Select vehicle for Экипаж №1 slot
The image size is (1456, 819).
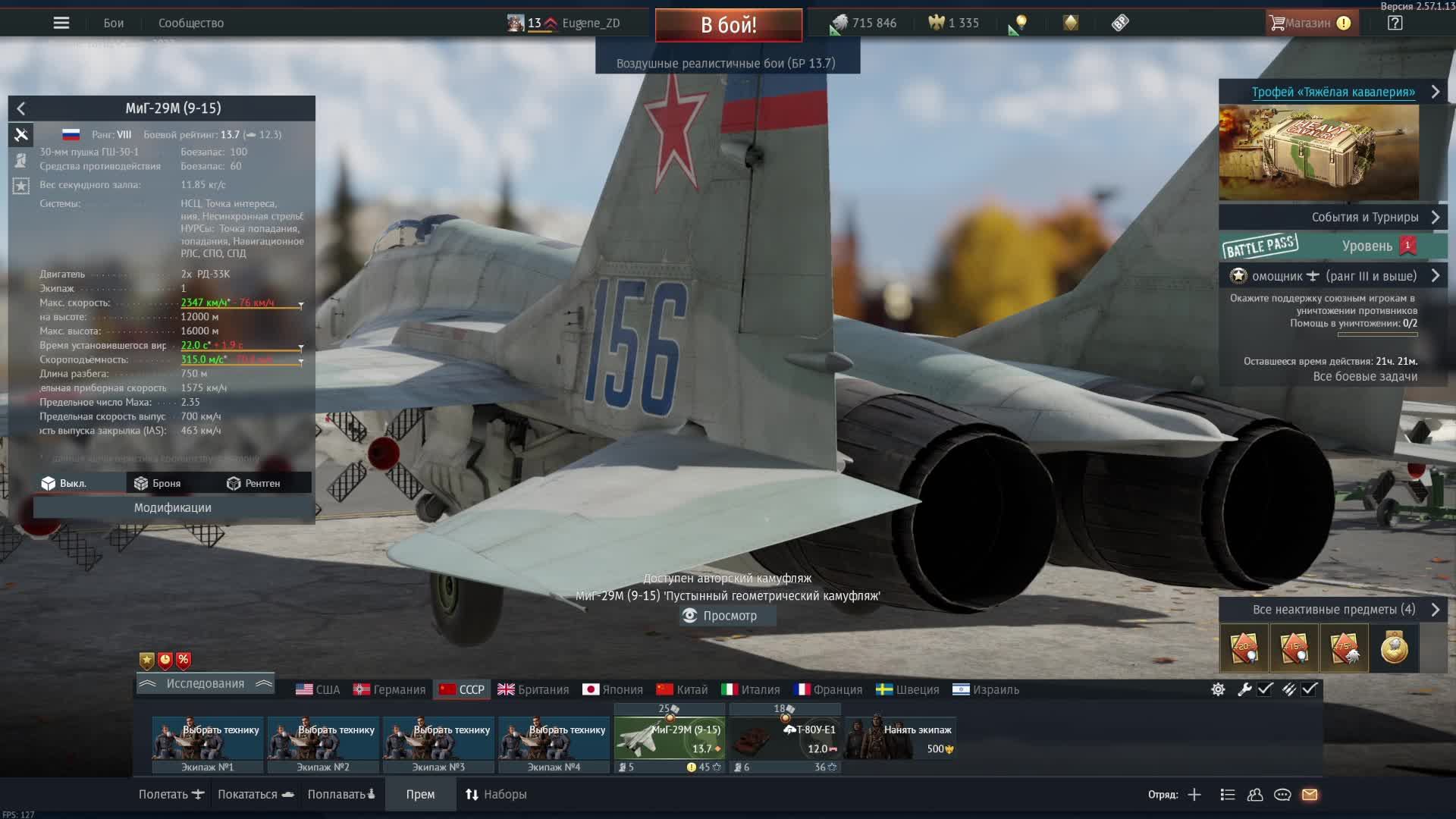208,744
